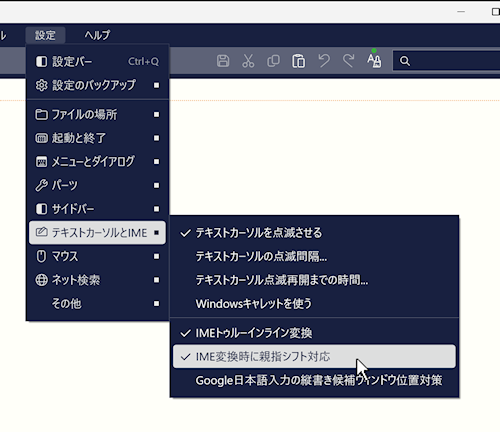Screen dimensions: 500x432
Task: Click the magnifier icon in search box
Action: 405,61
